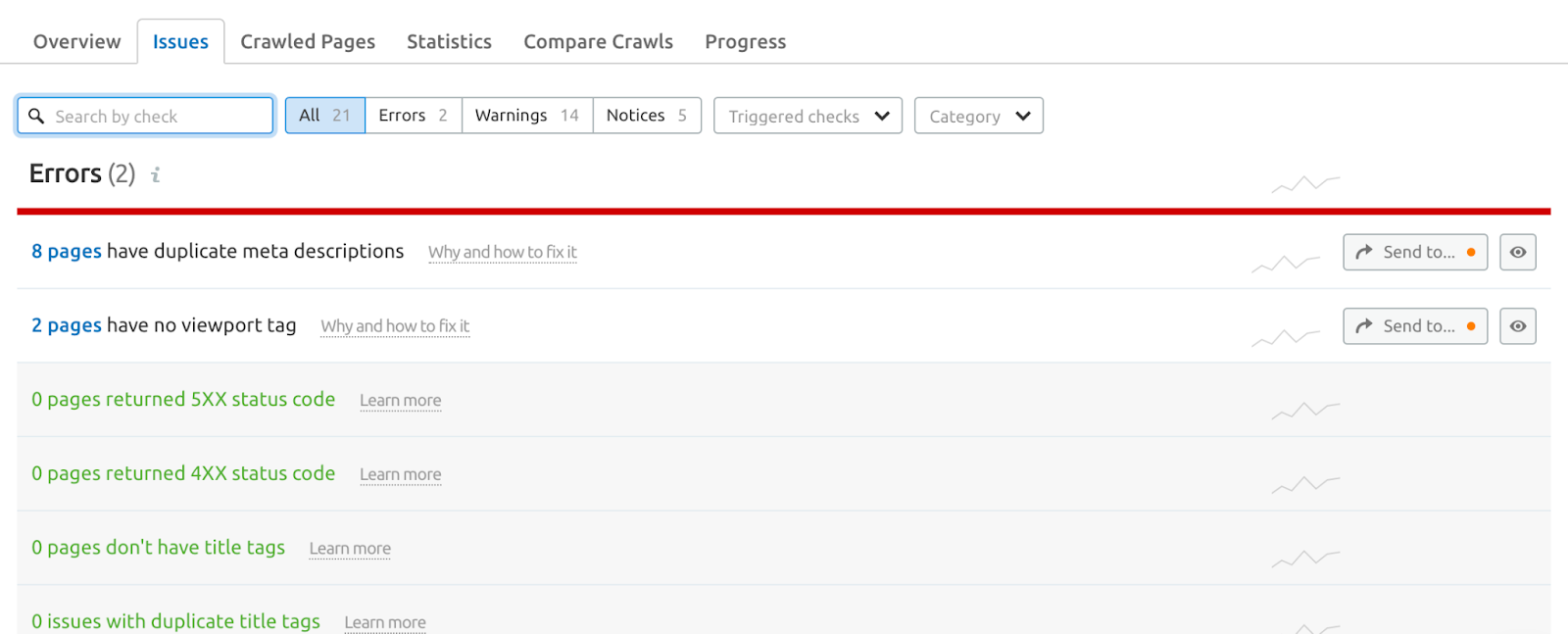Open the Category dropdown

coord(977,115)
